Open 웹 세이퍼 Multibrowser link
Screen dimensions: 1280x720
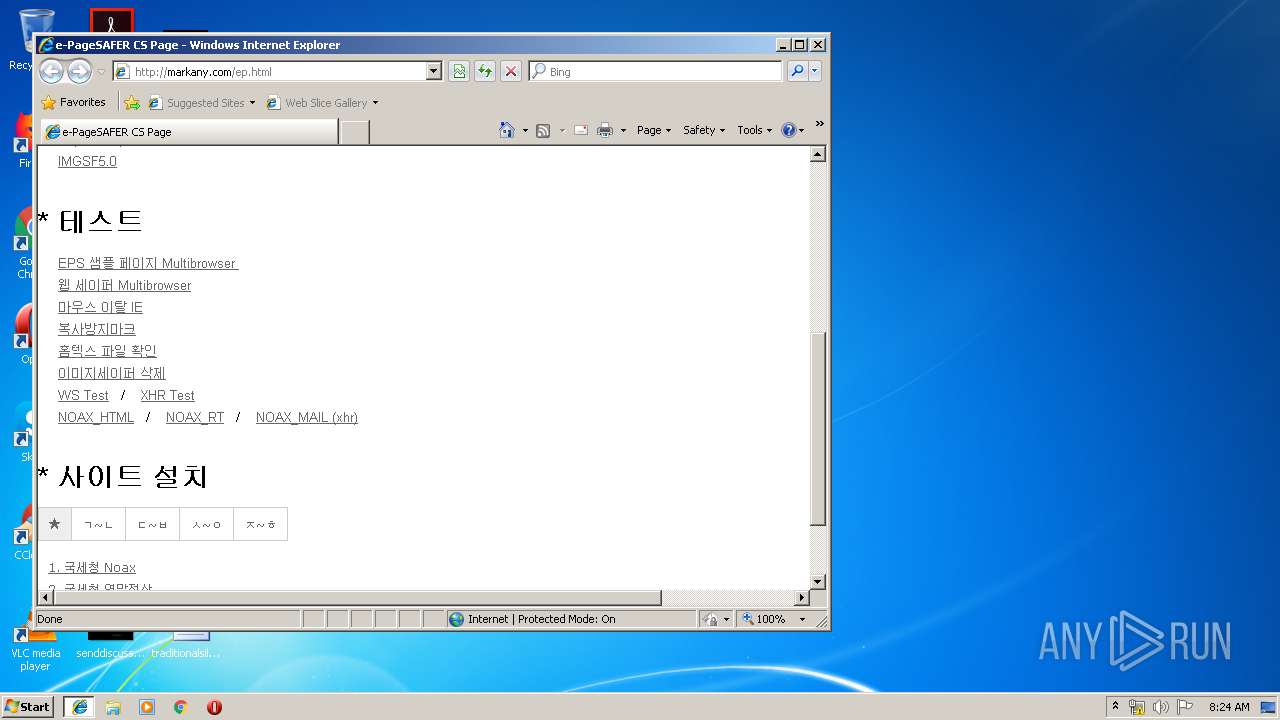click(124, 285)
